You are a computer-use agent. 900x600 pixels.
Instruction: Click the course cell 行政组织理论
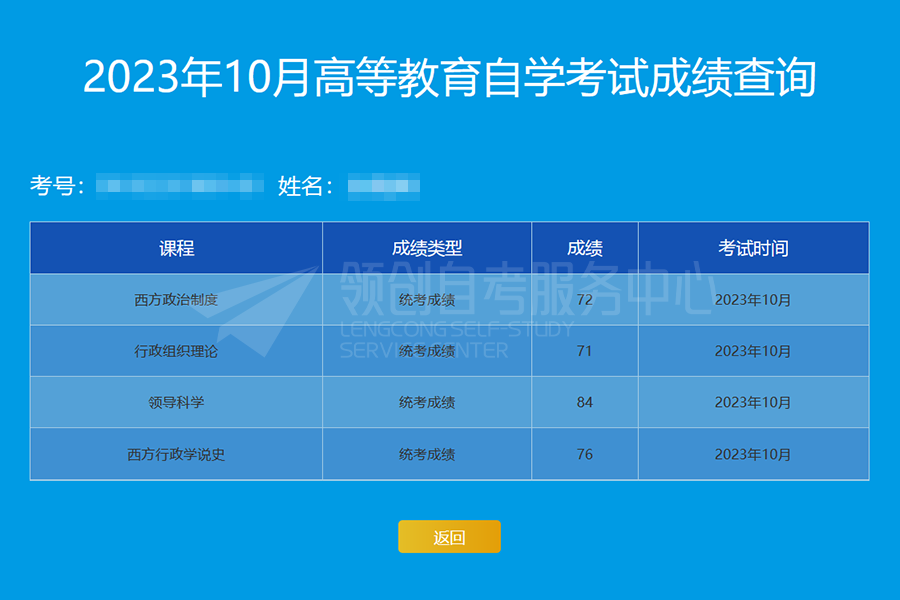(176, 351)
